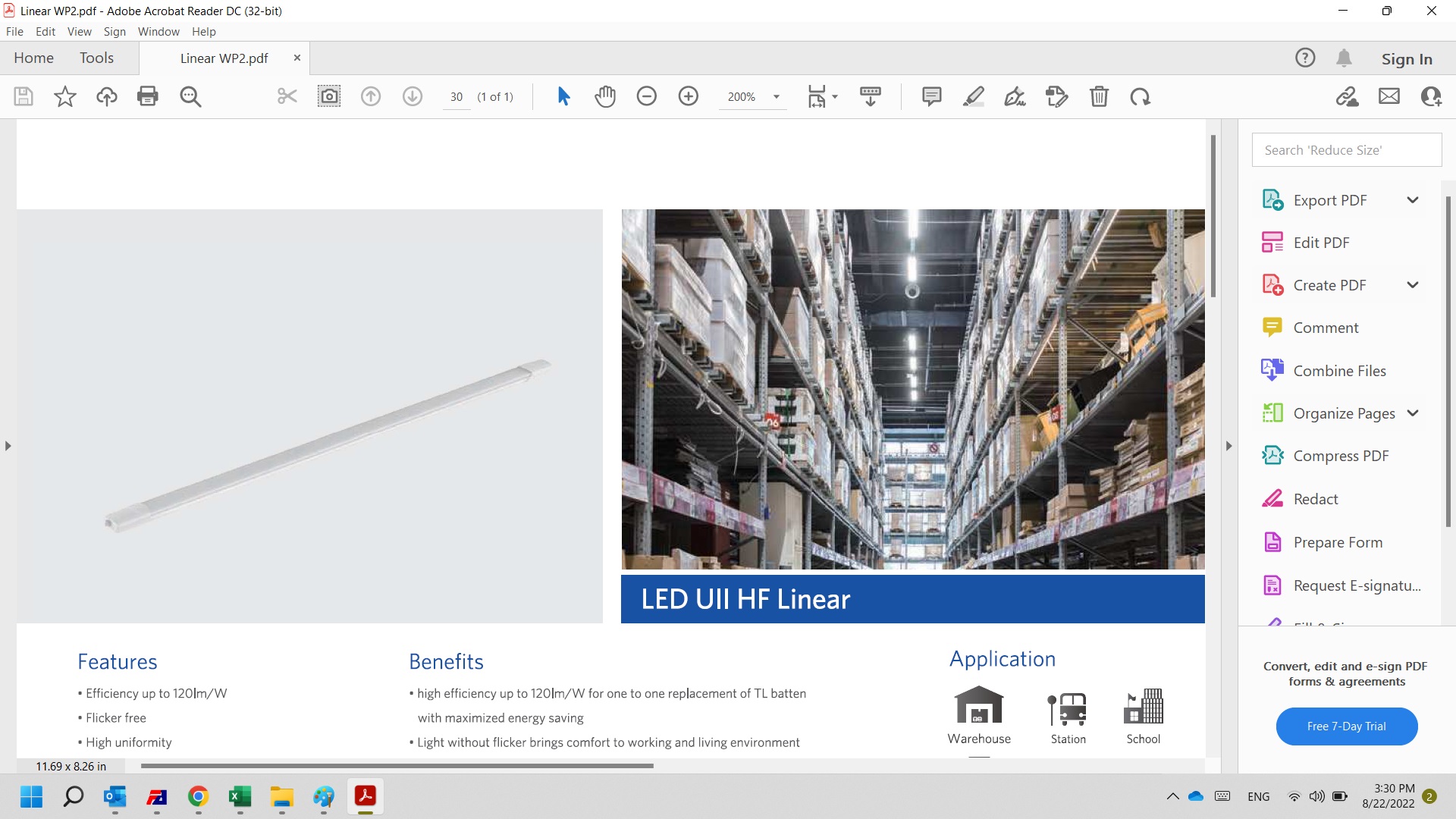1456x819 pixels.
Task: Click the tools pane vertical scrollbar
Action: point(1448,361)
